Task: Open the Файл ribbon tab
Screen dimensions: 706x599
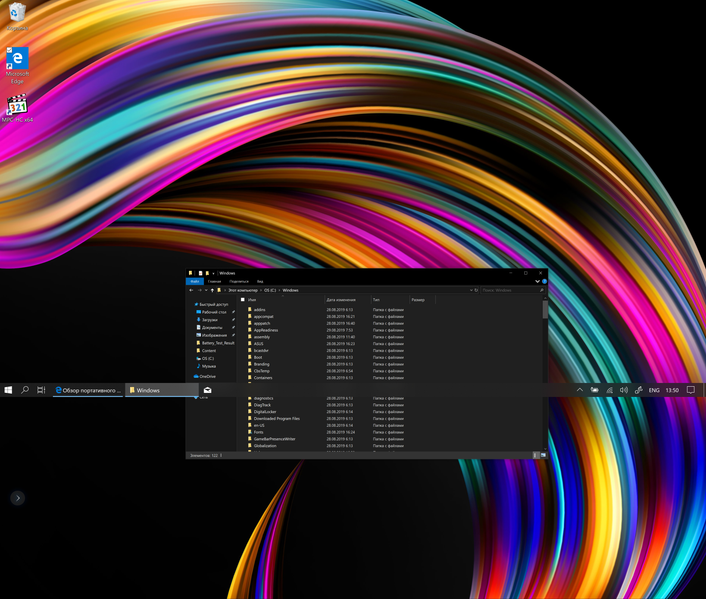Action: click(195, 281)
